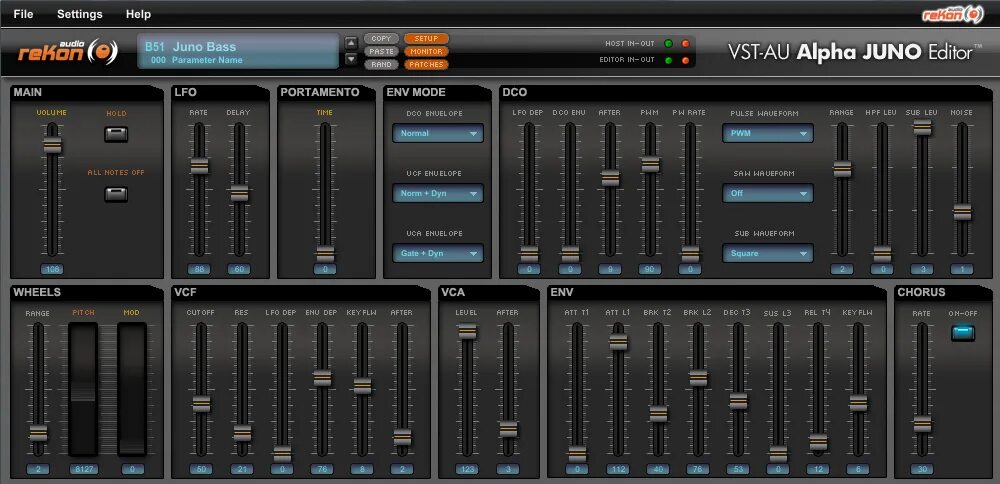Image resolution: width=1000 pixels, height=484 pixels.
Task: Click the Chorus Rate value 30
Action: tap(922, 469)
